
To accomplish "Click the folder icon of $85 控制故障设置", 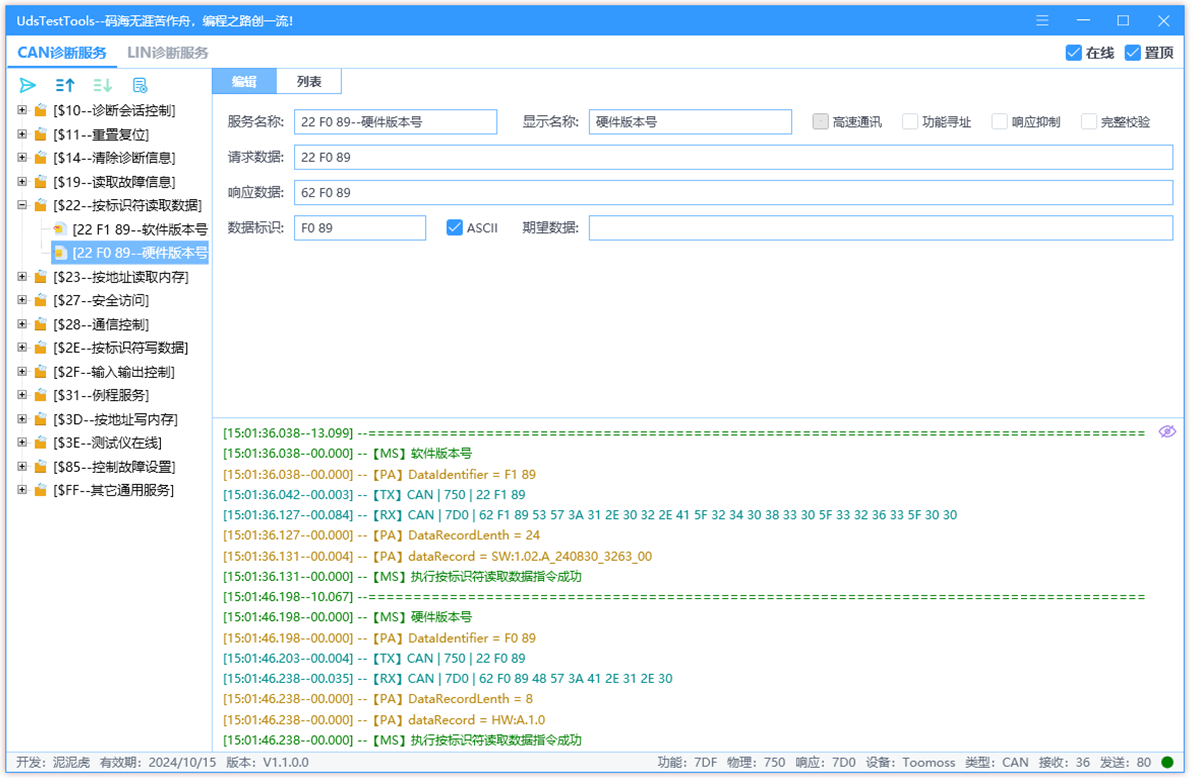I will click(x=41, y=467).
